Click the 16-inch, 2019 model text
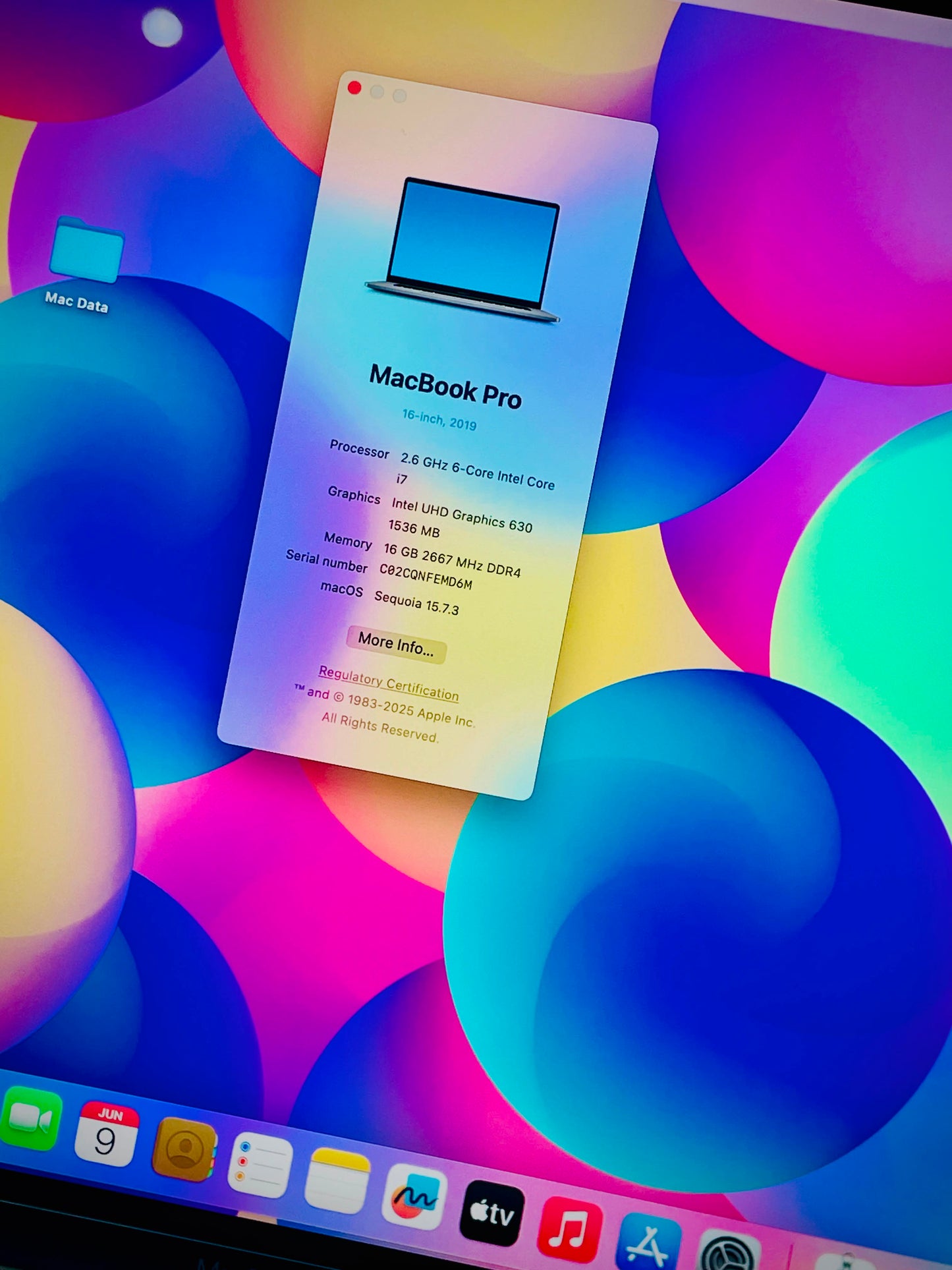The image size is (952, 1270). 439,419
